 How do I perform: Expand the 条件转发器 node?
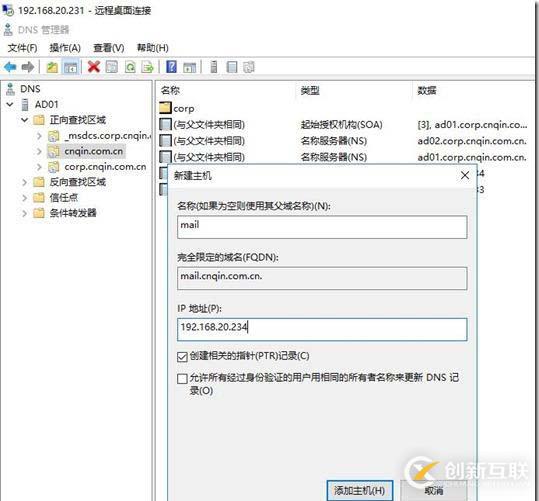coord(24,213)
